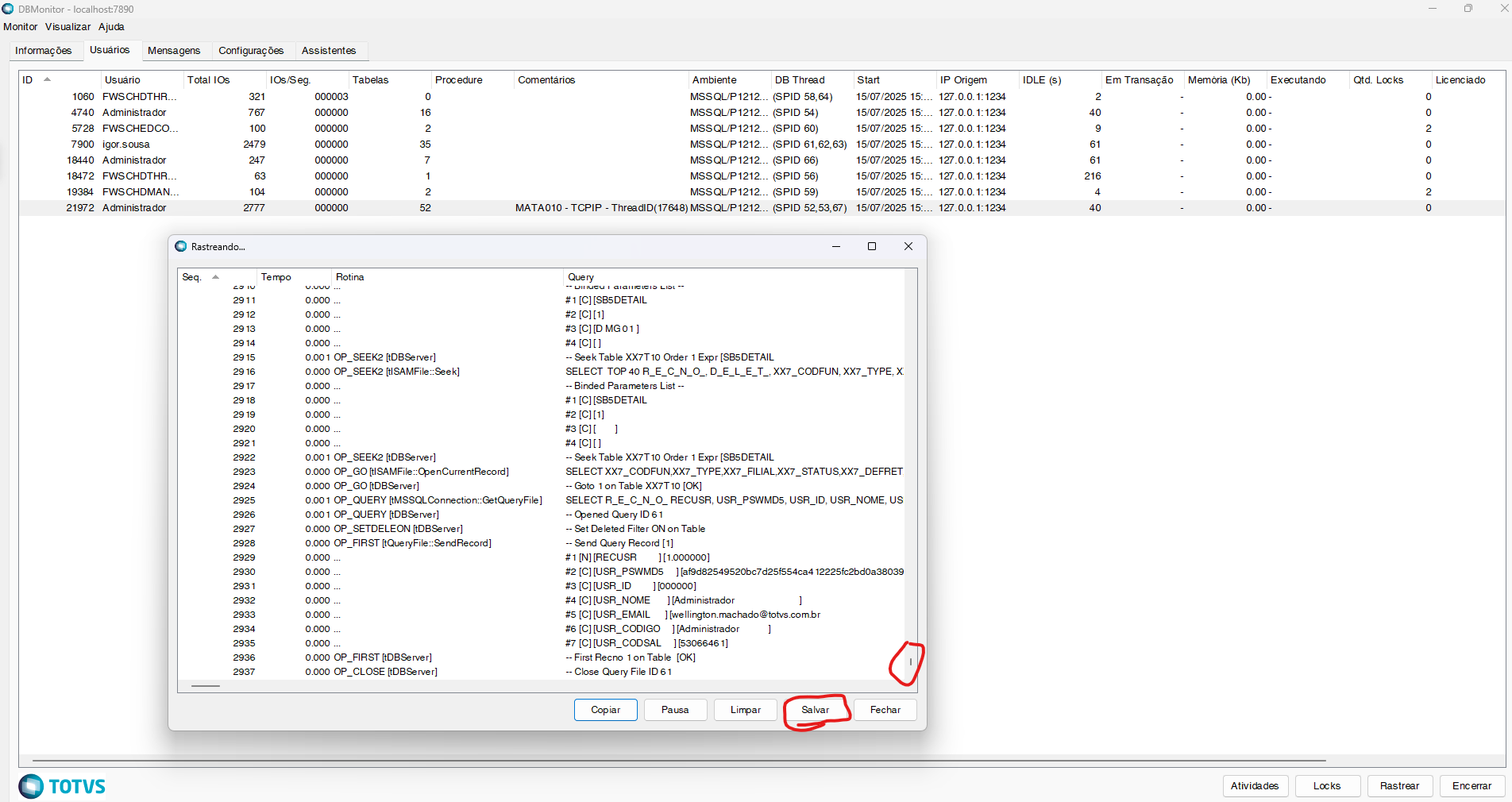
Task: Click the Procedure column header
Action: tap(472, 80)
